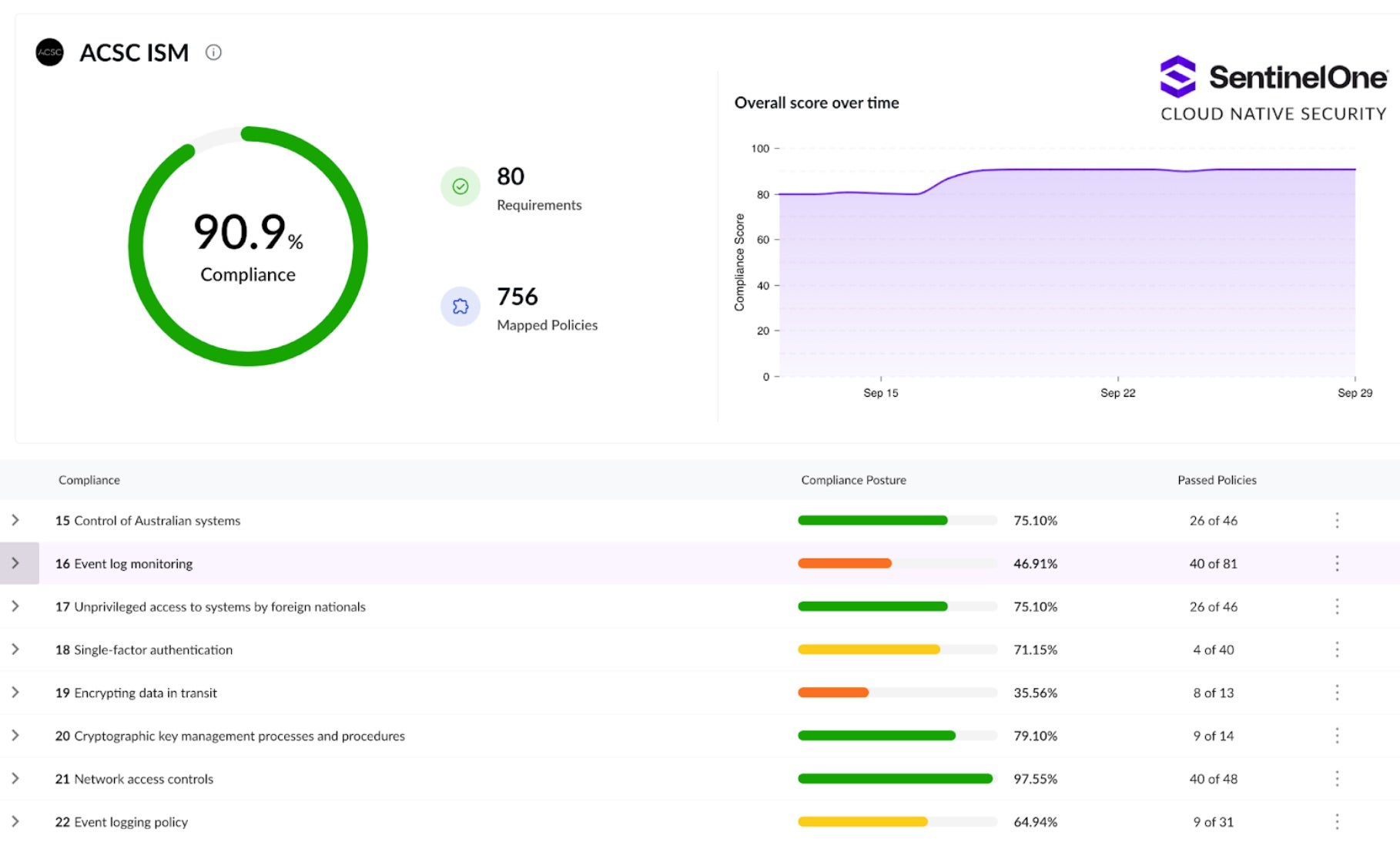1400x849 pixels.
Task: Expand the 22 Event logging policy row
Action: pyautogui.click(x=15, y=822)
